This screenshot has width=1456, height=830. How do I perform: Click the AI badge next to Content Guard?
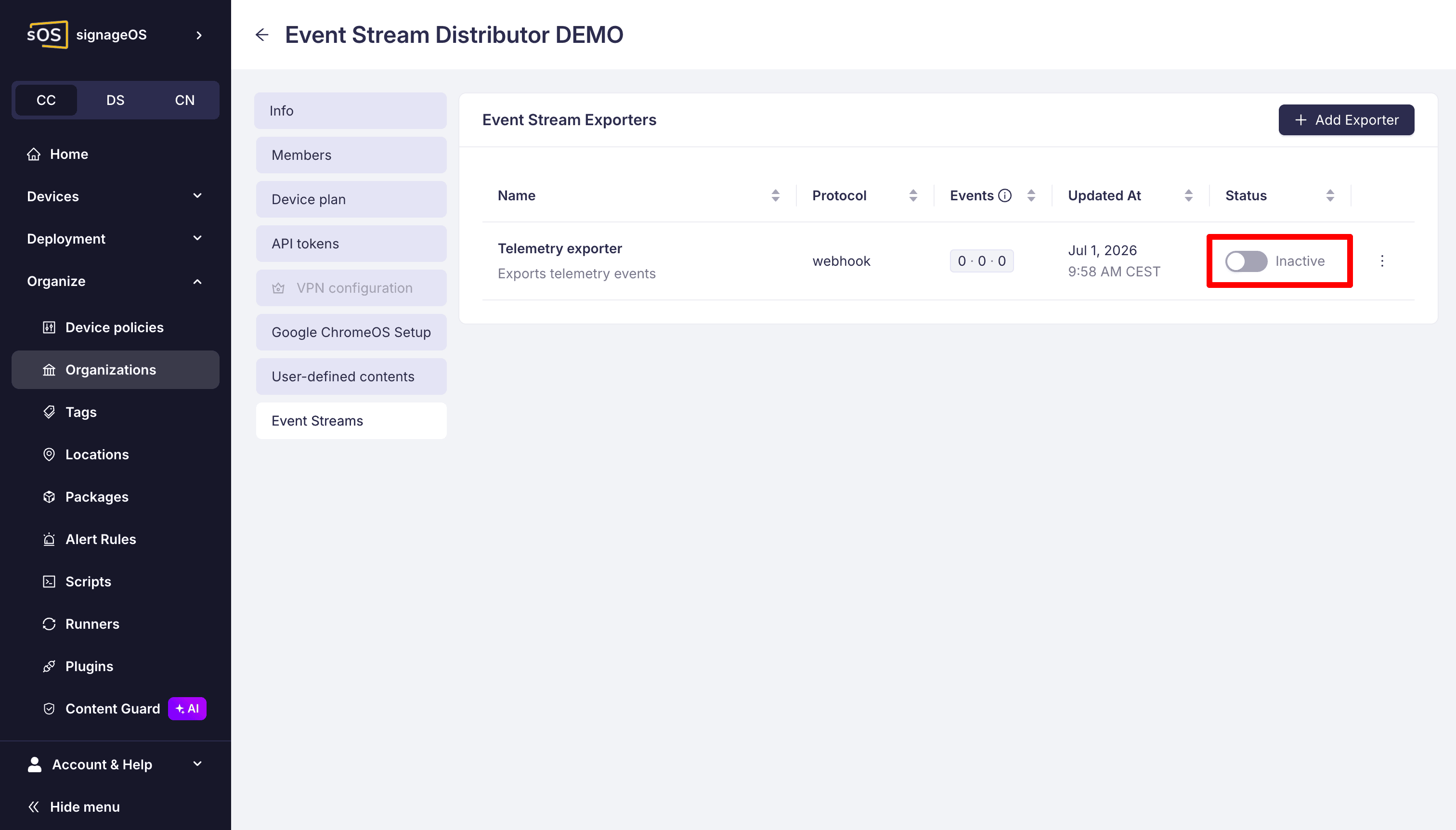point(187,709)
